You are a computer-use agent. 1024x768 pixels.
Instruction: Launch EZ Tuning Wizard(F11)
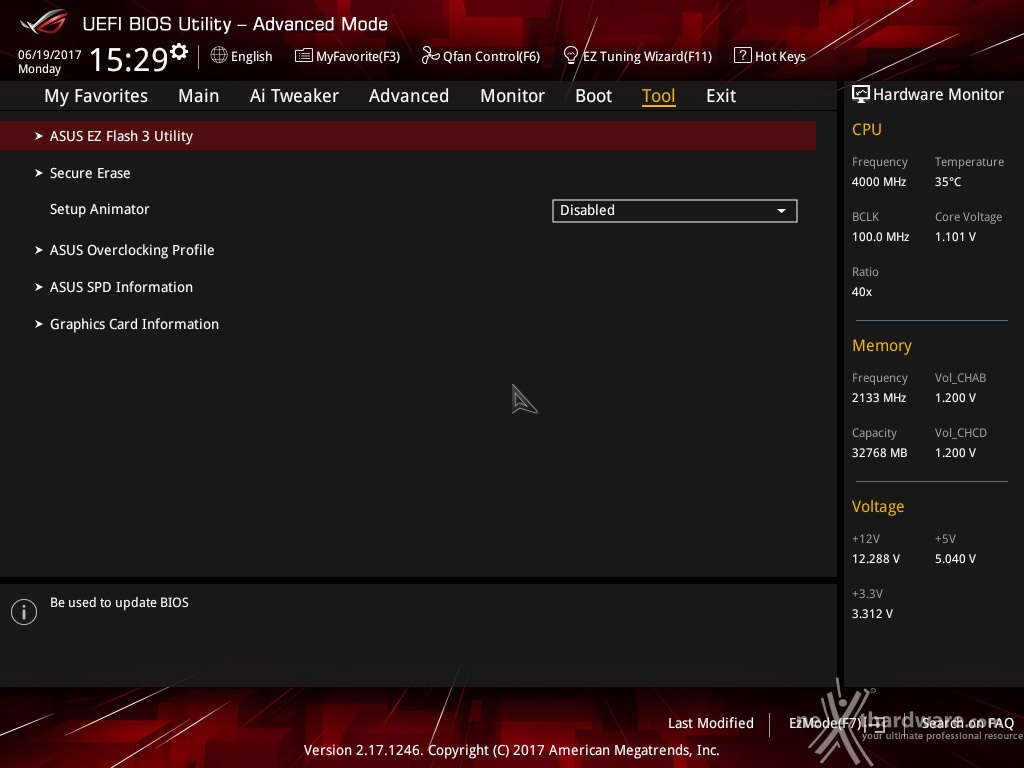(638, 56)
